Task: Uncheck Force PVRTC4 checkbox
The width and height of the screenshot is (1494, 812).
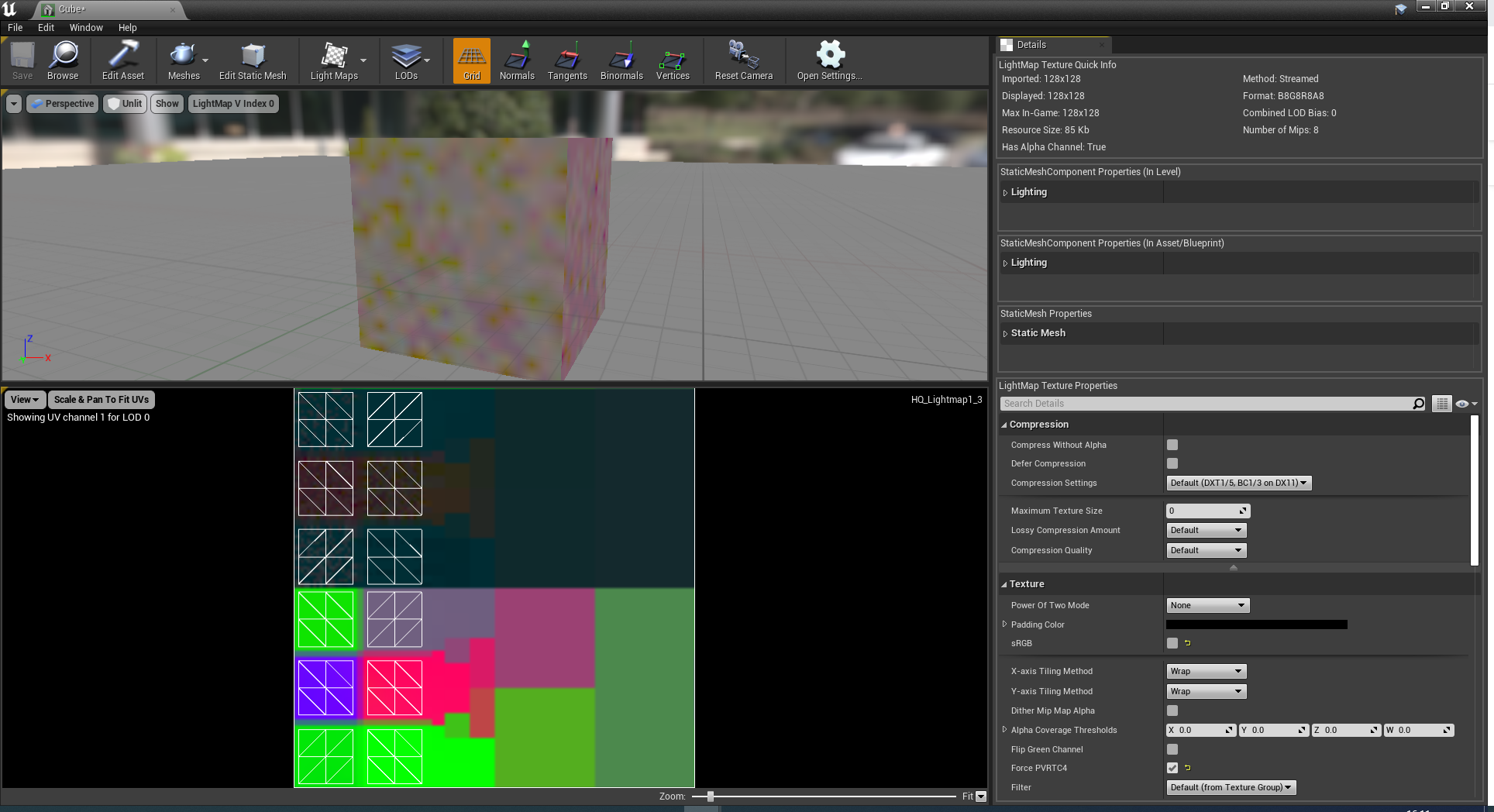Action: (1172, 768)
